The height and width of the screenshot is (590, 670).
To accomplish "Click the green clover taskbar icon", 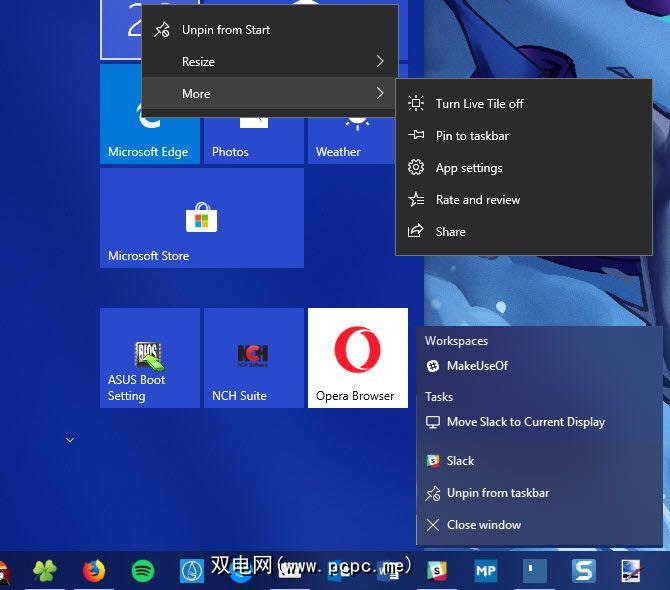I will [x=45, y=570].
